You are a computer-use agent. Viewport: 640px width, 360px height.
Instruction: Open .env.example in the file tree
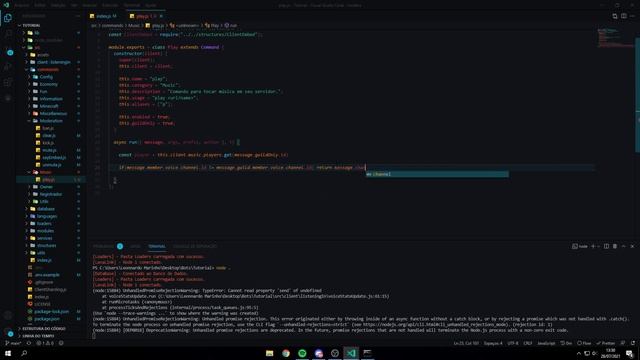pos(47,275)
